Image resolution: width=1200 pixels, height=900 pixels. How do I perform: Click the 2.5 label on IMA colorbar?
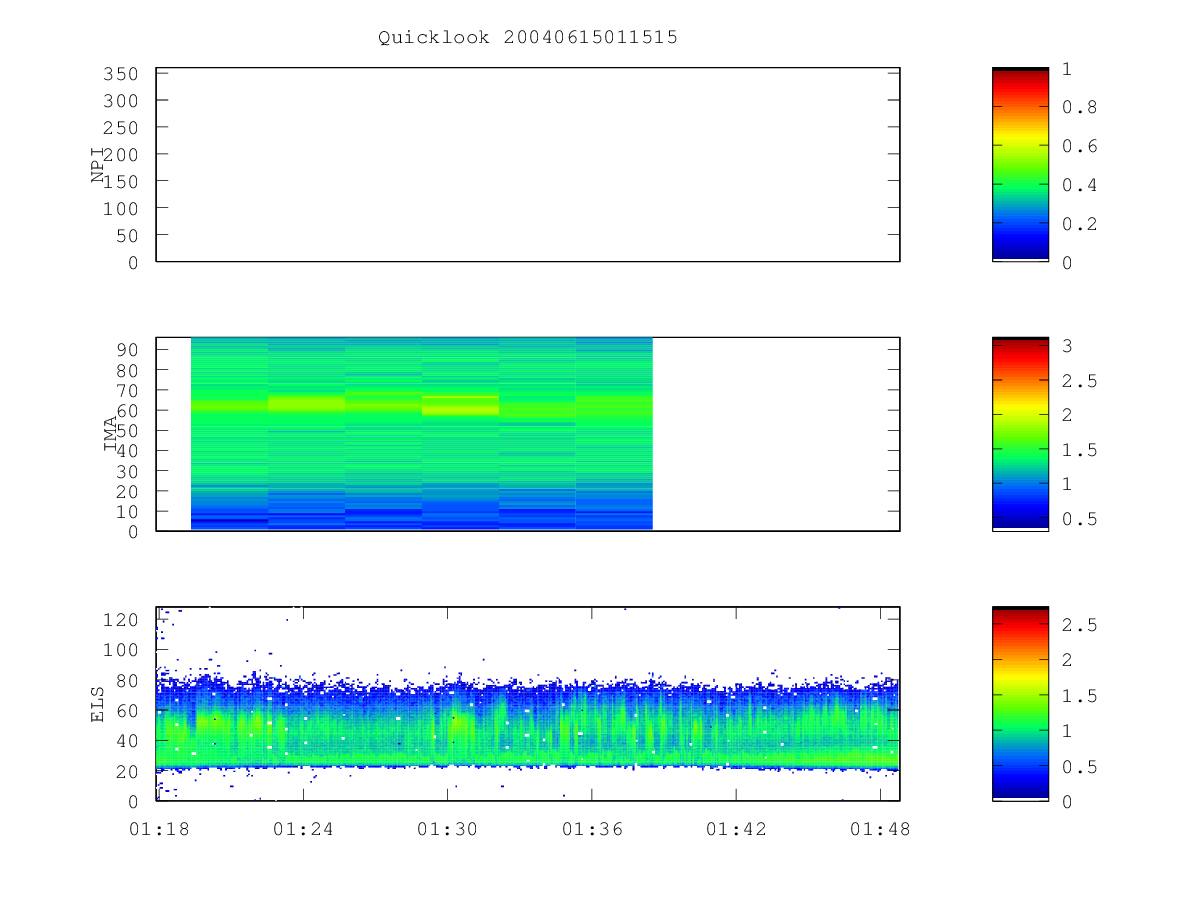pos(1079,381)
